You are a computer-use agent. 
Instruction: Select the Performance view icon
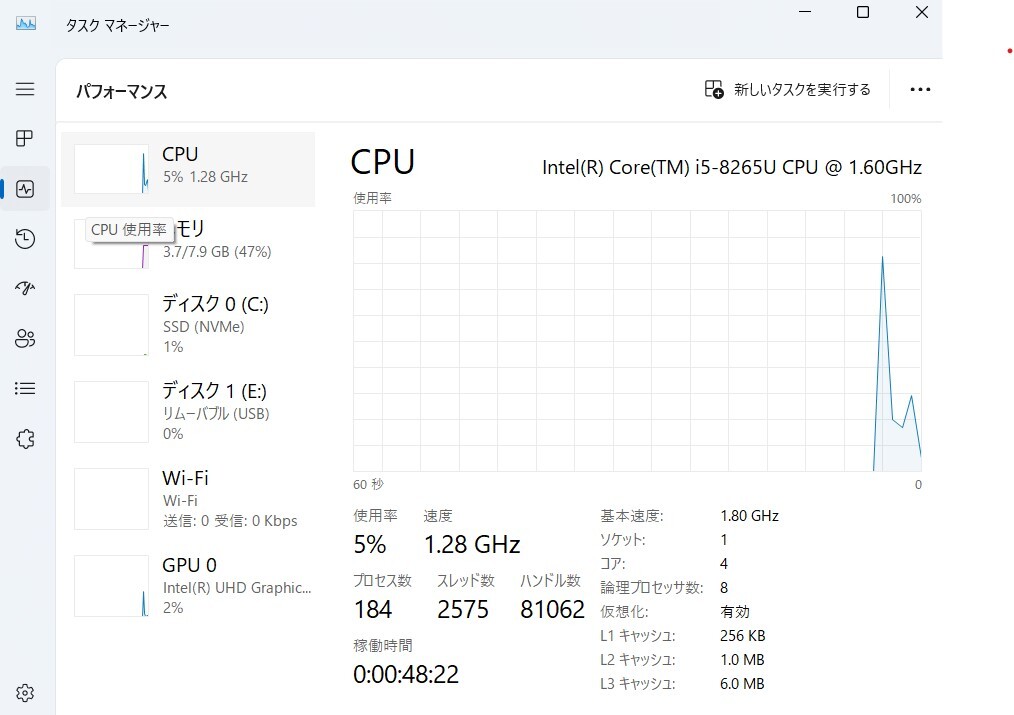point(25,188)
